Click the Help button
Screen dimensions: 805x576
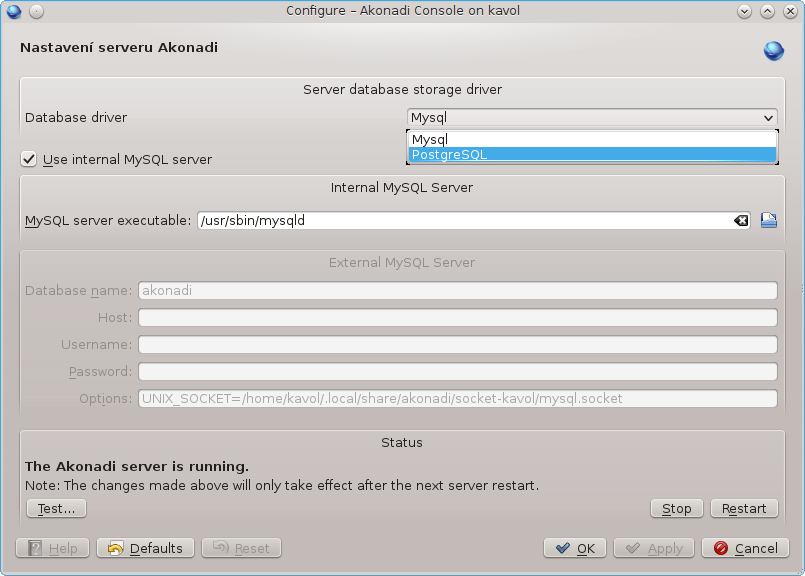pyautogui.click(x=52, y=548)
